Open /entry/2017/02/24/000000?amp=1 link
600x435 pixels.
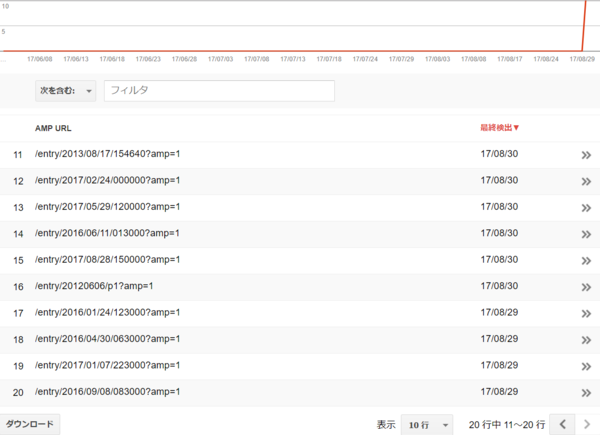[108, 180]
